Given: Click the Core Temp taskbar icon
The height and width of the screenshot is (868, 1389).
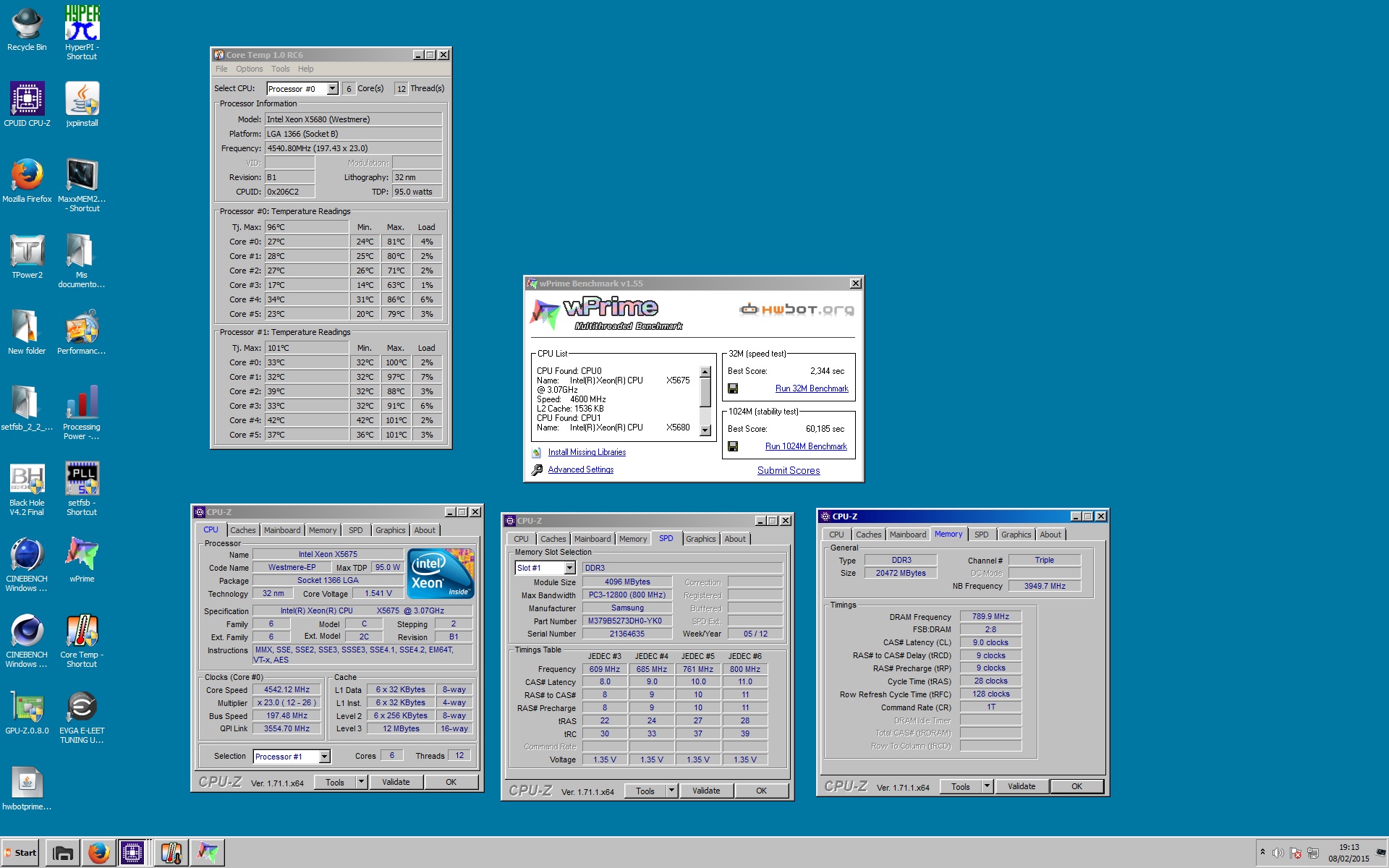Looking at the screenshot, I should click(171, 853).
